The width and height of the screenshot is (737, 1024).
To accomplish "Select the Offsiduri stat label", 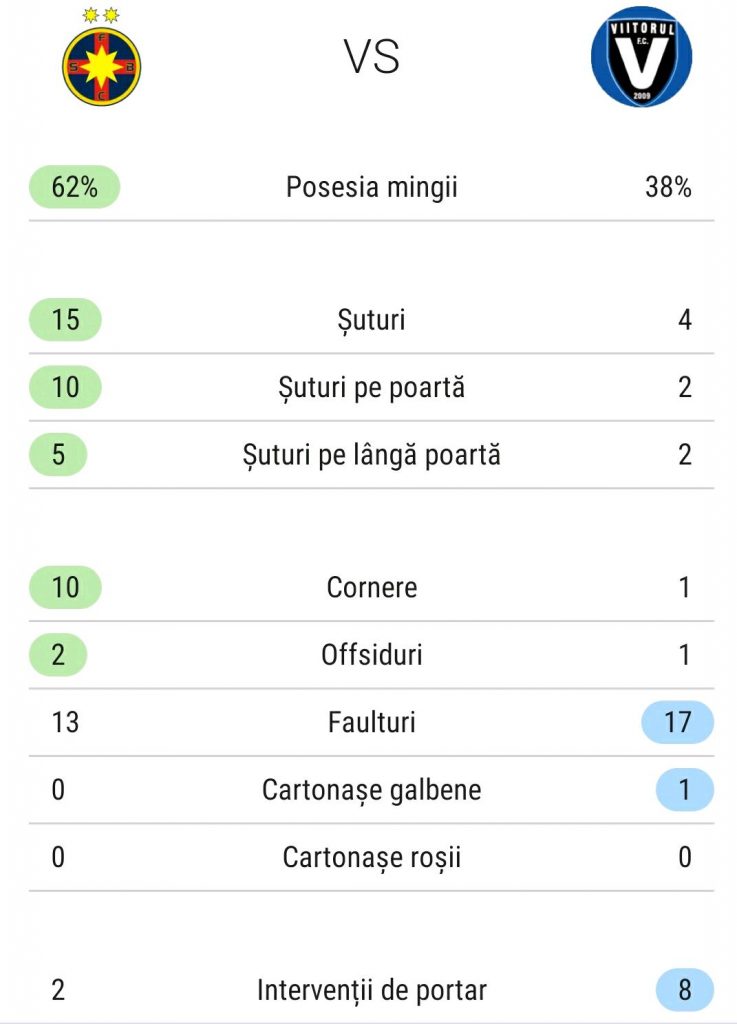I will (x=372, y=655).
